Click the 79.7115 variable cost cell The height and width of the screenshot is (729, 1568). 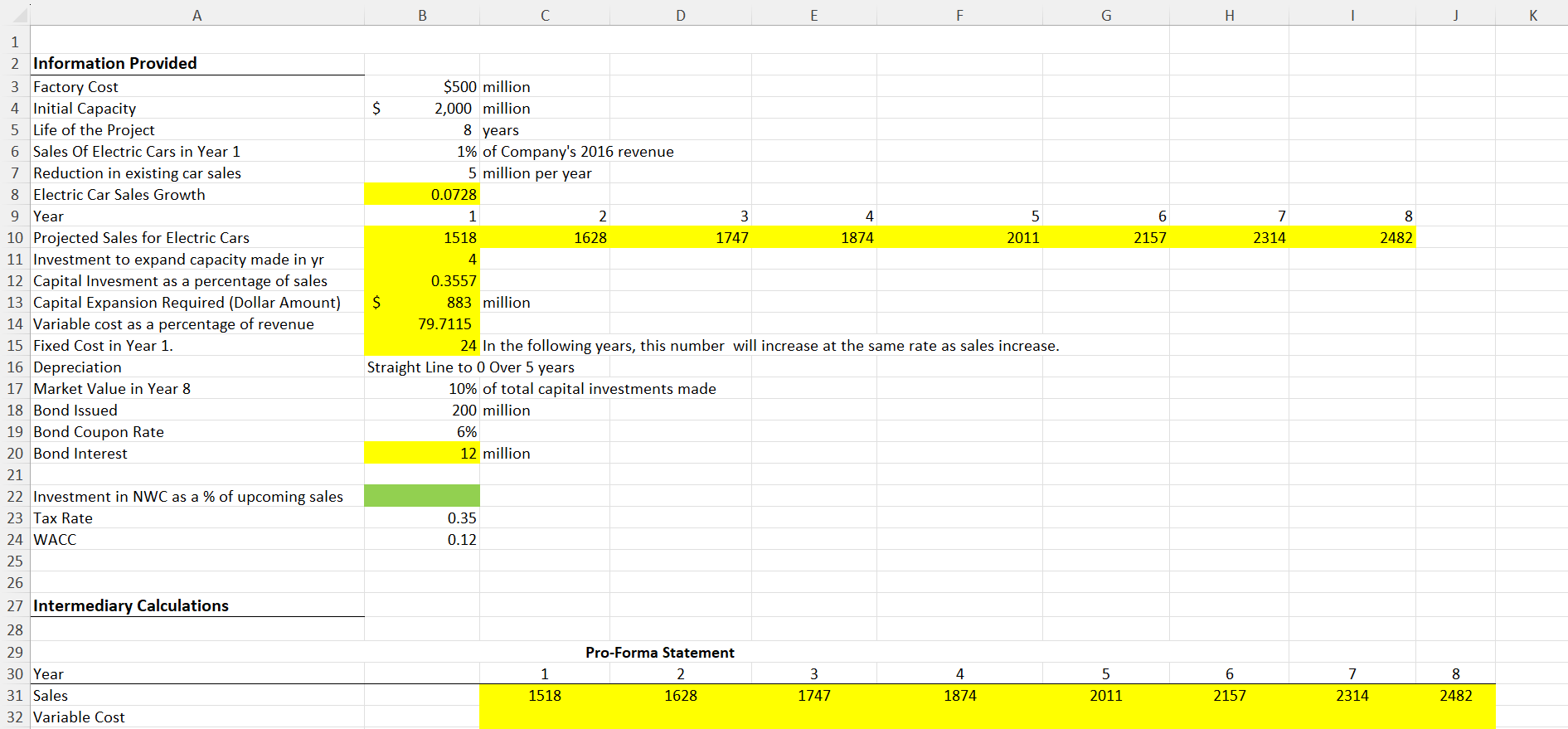coord(422,323)
